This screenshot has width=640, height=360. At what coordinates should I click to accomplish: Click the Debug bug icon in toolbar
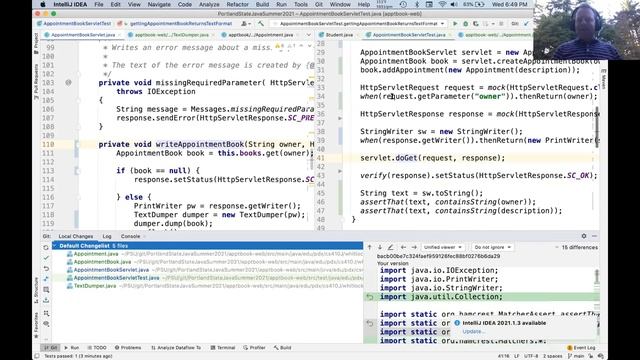tap(465, 24)
